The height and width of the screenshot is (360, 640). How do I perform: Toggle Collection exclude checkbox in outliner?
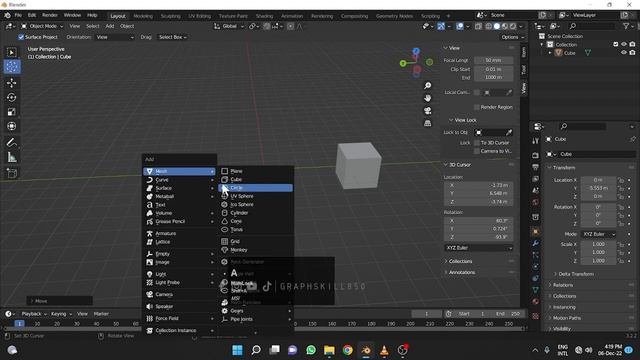[616, 44]
